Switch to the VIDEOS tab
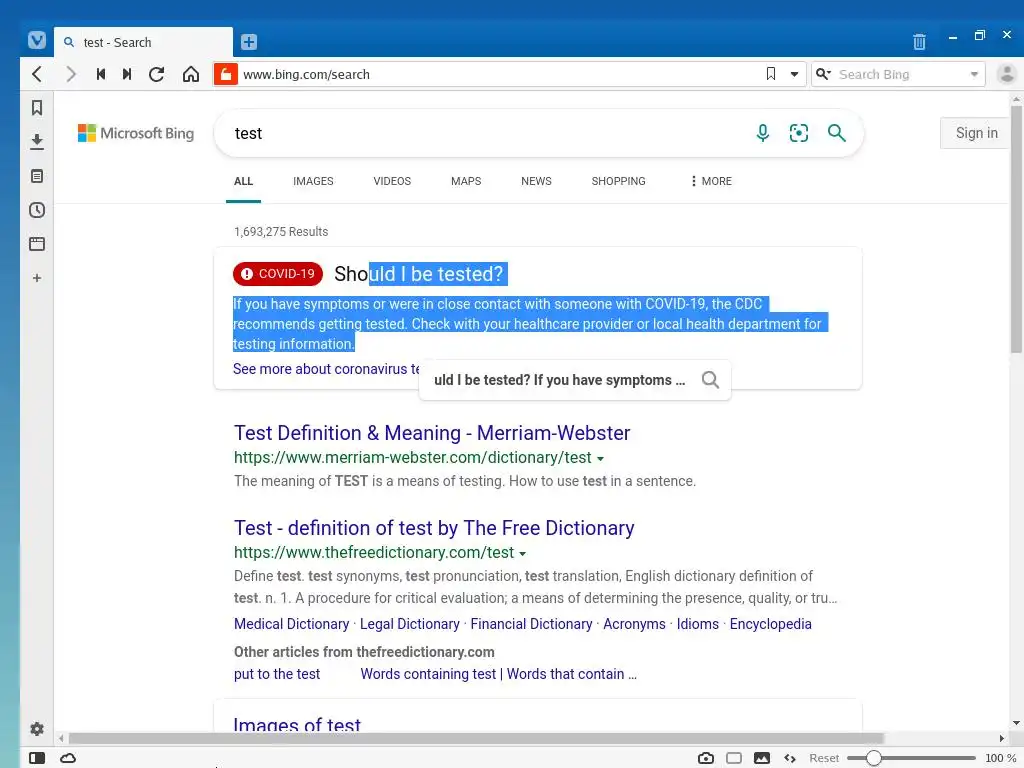 tap(392, 182)
